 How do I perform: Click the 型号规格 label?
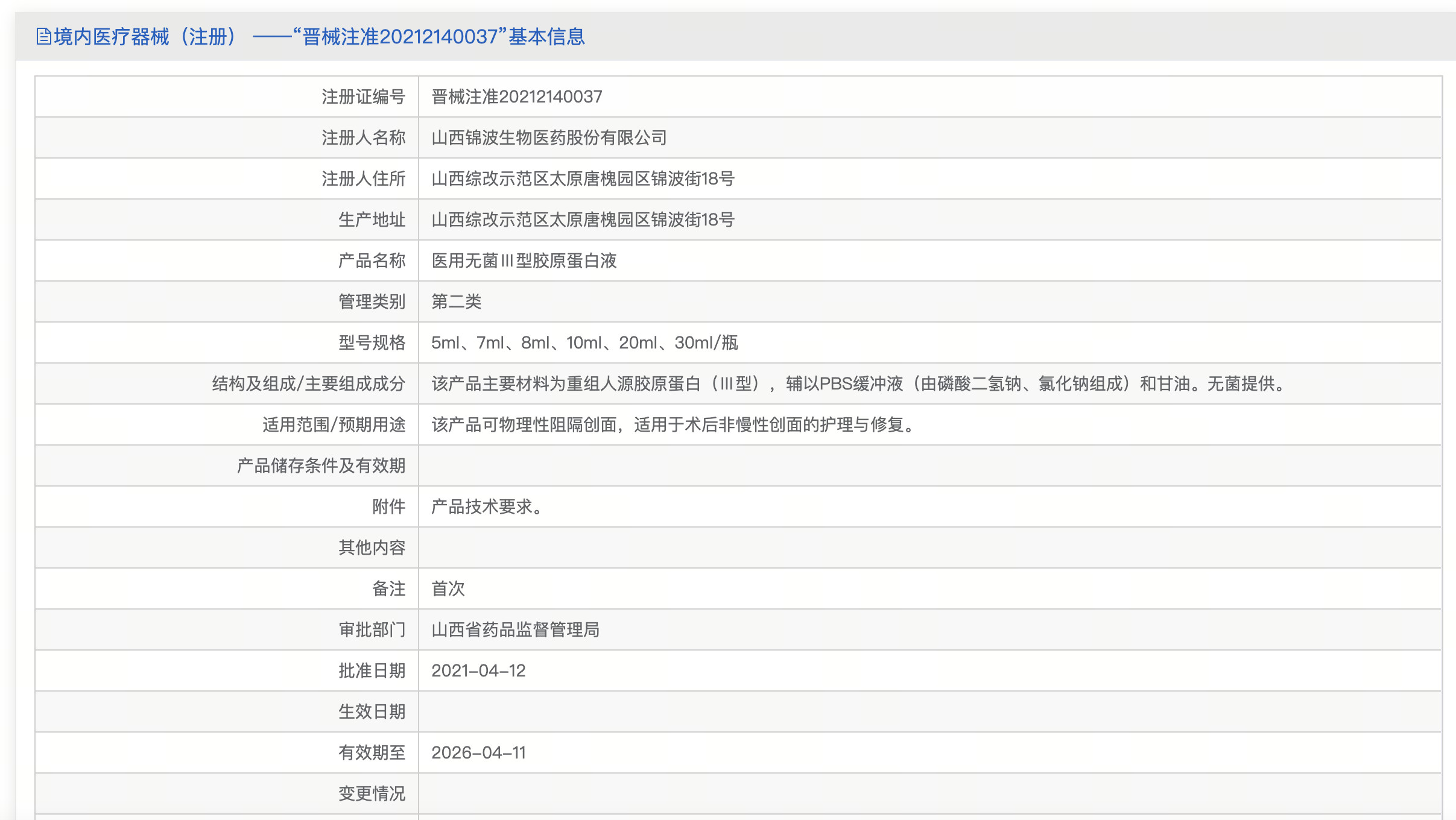click(x=372, y=342)
